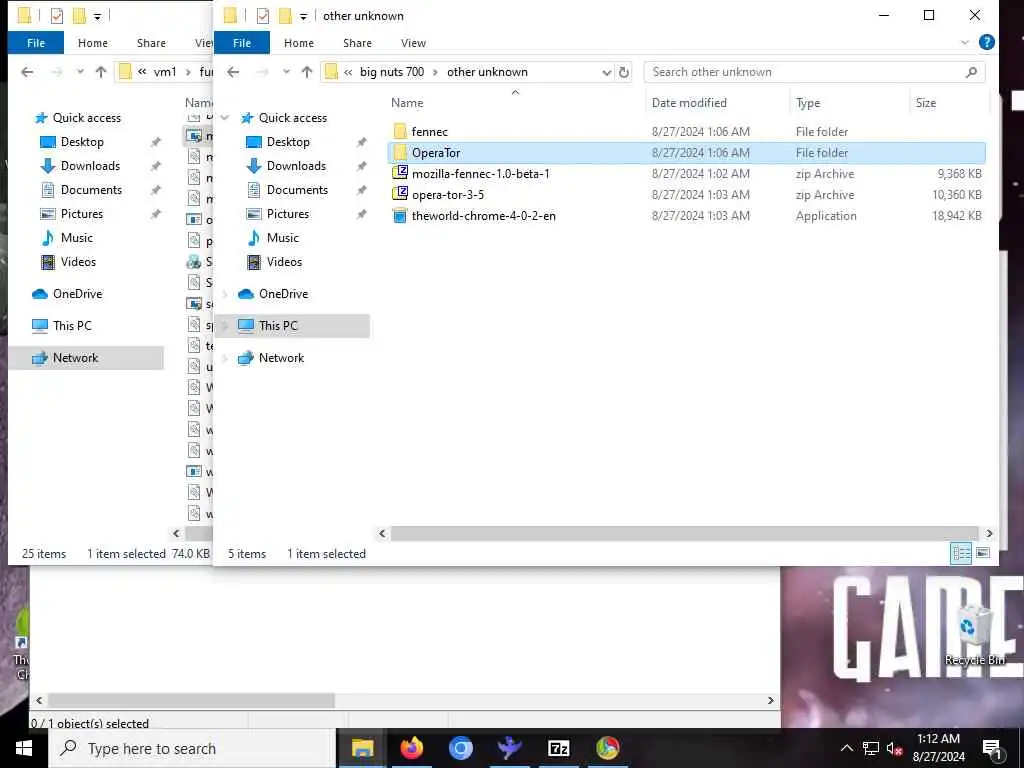Expand Network node in front window
Screen dimensions: 1024x768
[x=225, y=358]
